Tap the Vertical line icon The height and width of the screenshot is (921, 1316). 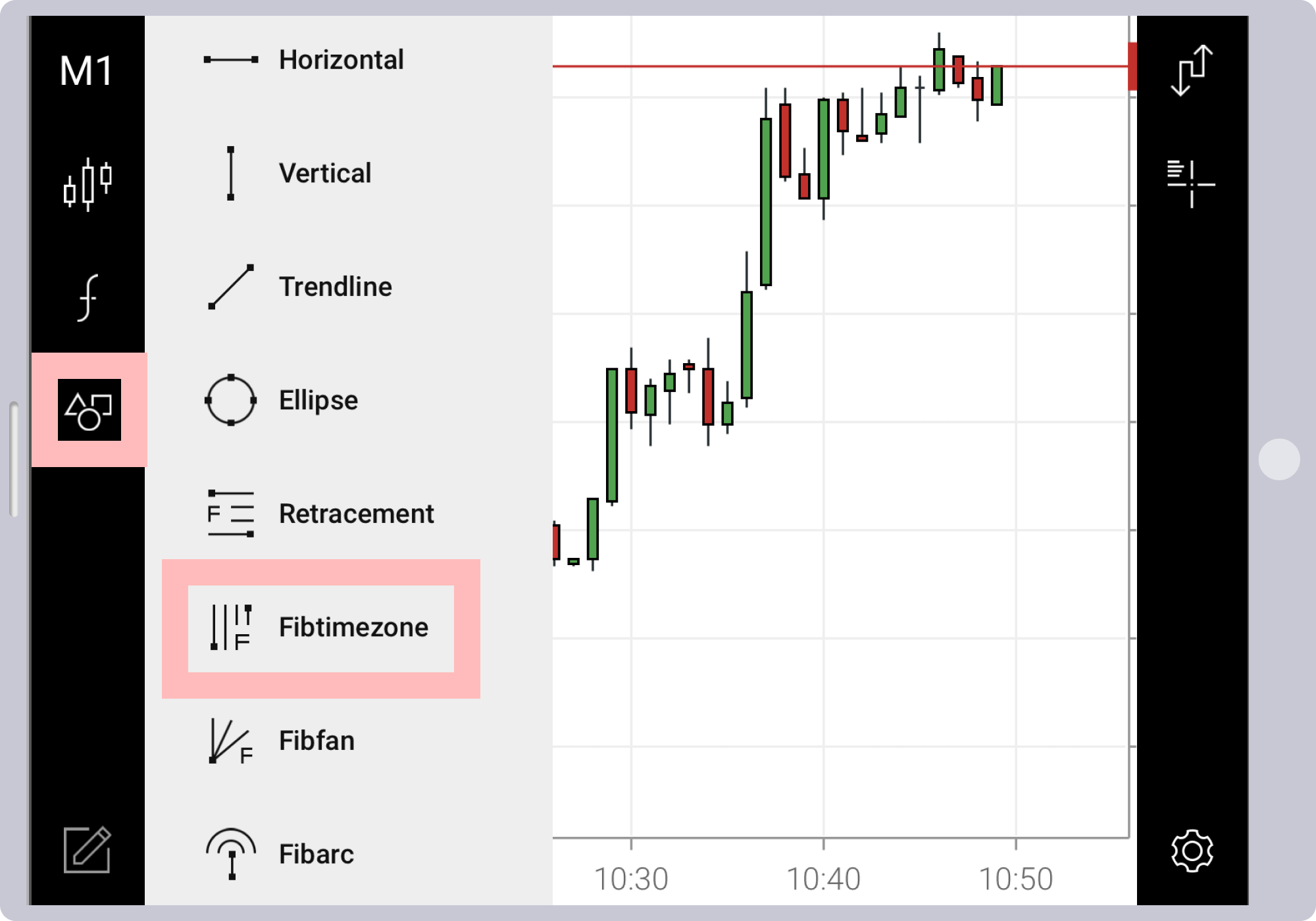coord(231,174)
